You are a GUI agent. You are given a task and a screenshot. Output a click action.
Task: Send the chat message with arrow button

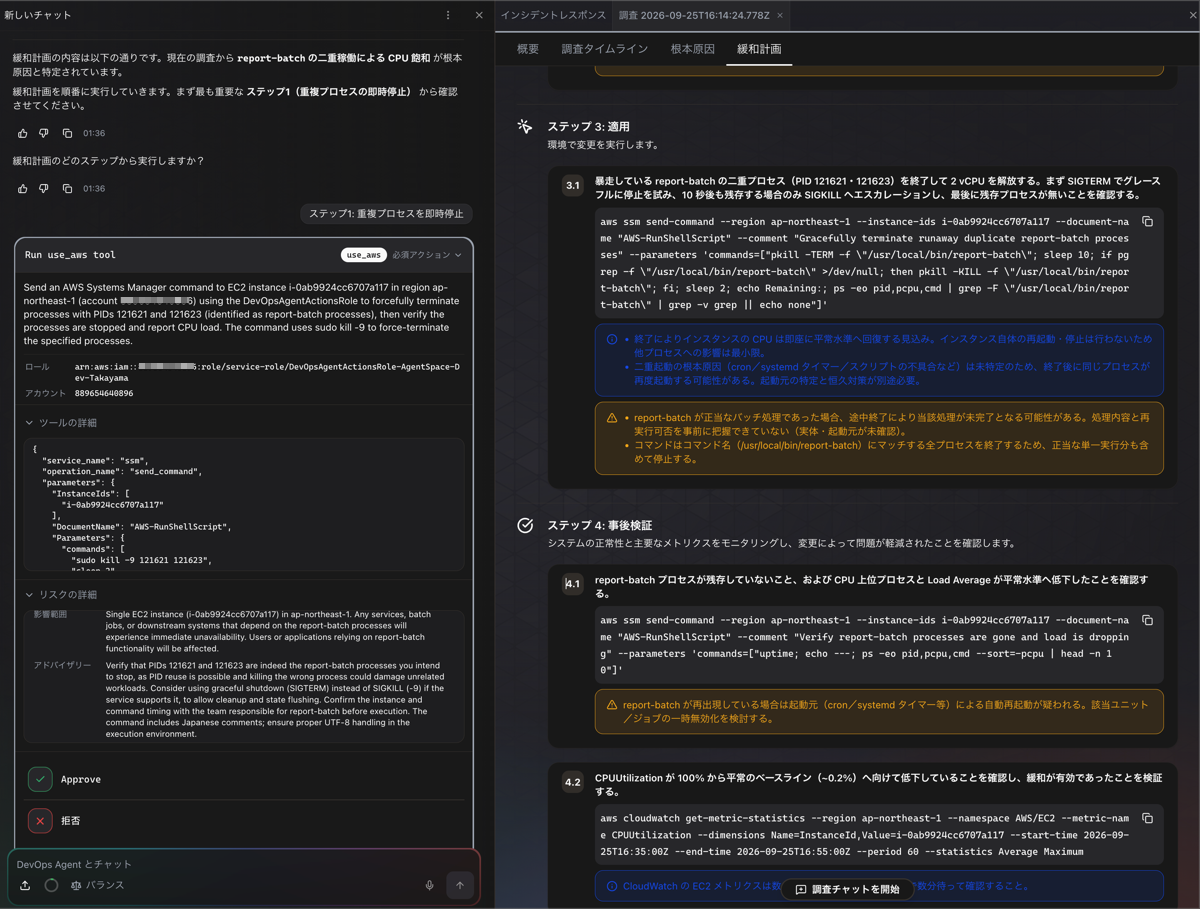click(x=460, y=885)
